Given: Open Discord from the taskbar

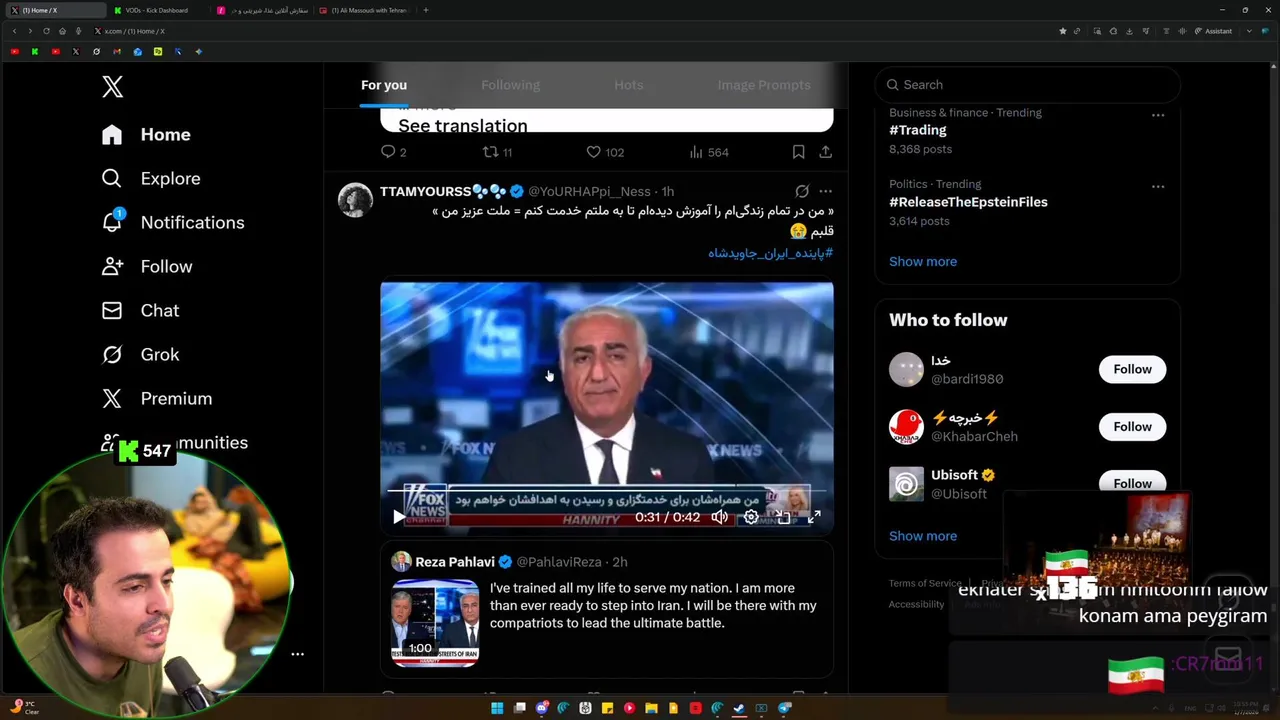Looking at the screenshot, I should pyautogui.click(x=541, y=708).
